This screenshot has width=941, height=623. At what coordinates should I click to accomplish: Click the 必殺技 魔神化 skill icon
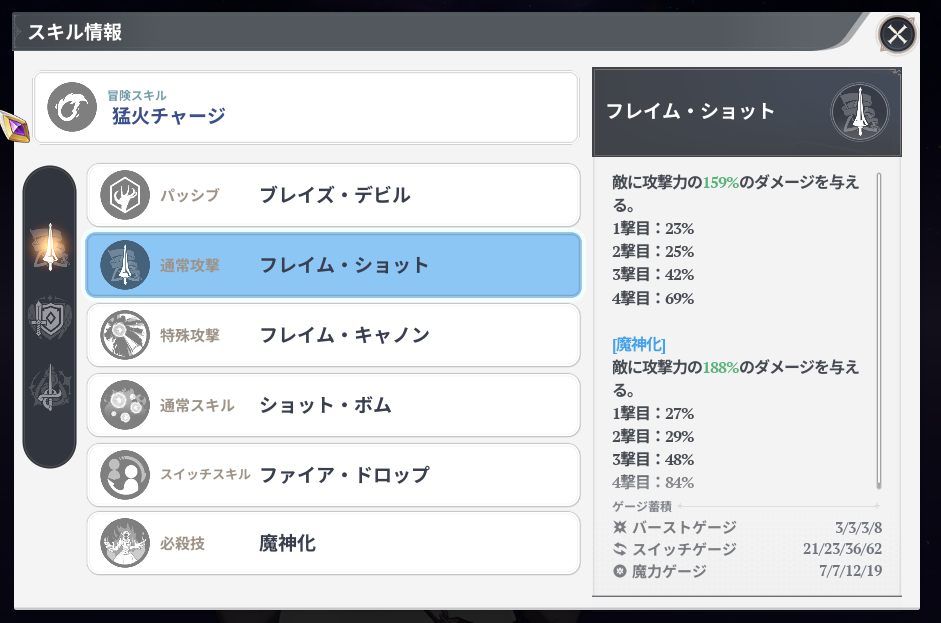point(125,544)
